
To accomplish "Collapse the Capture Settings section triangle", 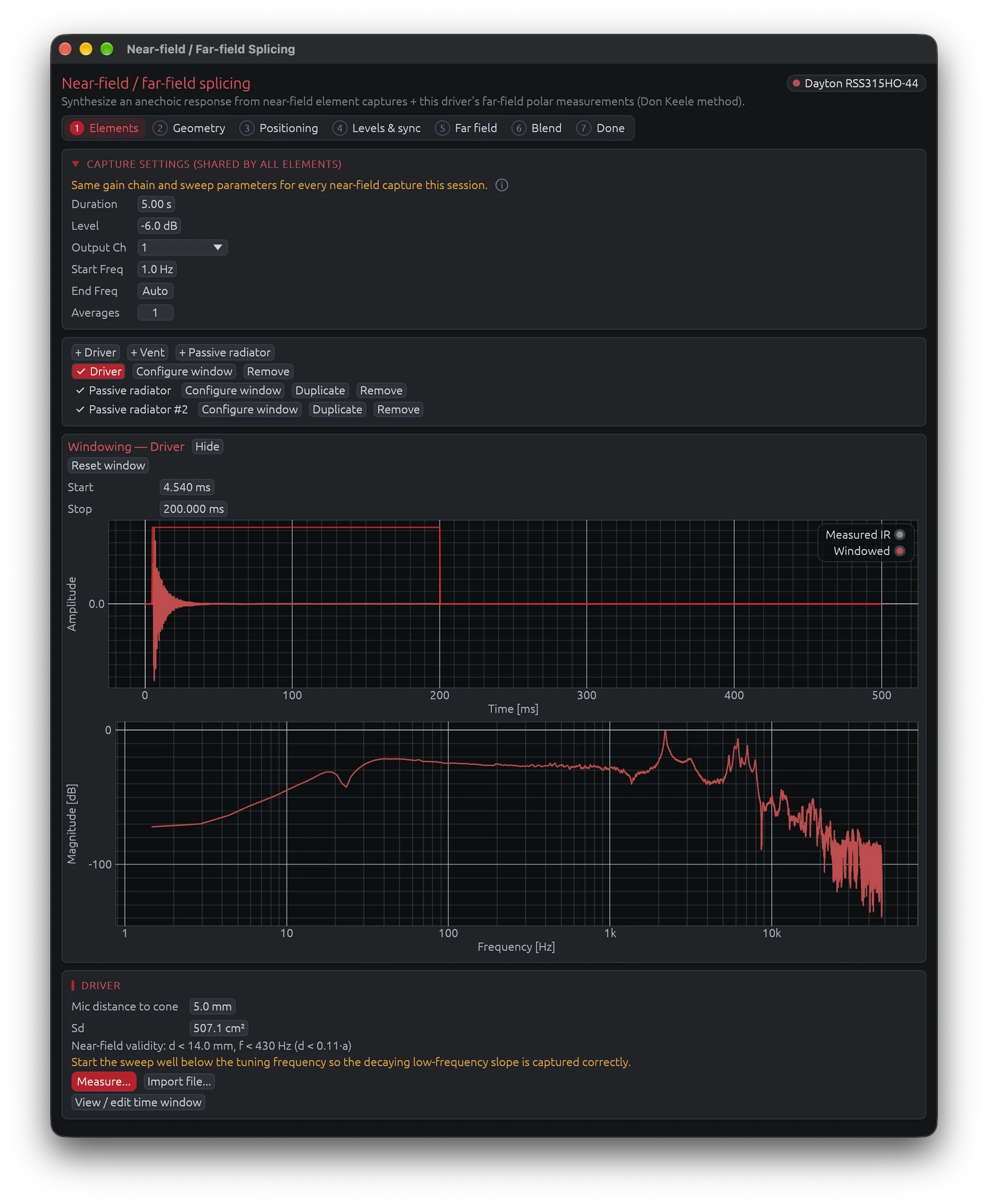I will (x=75, y=164).
